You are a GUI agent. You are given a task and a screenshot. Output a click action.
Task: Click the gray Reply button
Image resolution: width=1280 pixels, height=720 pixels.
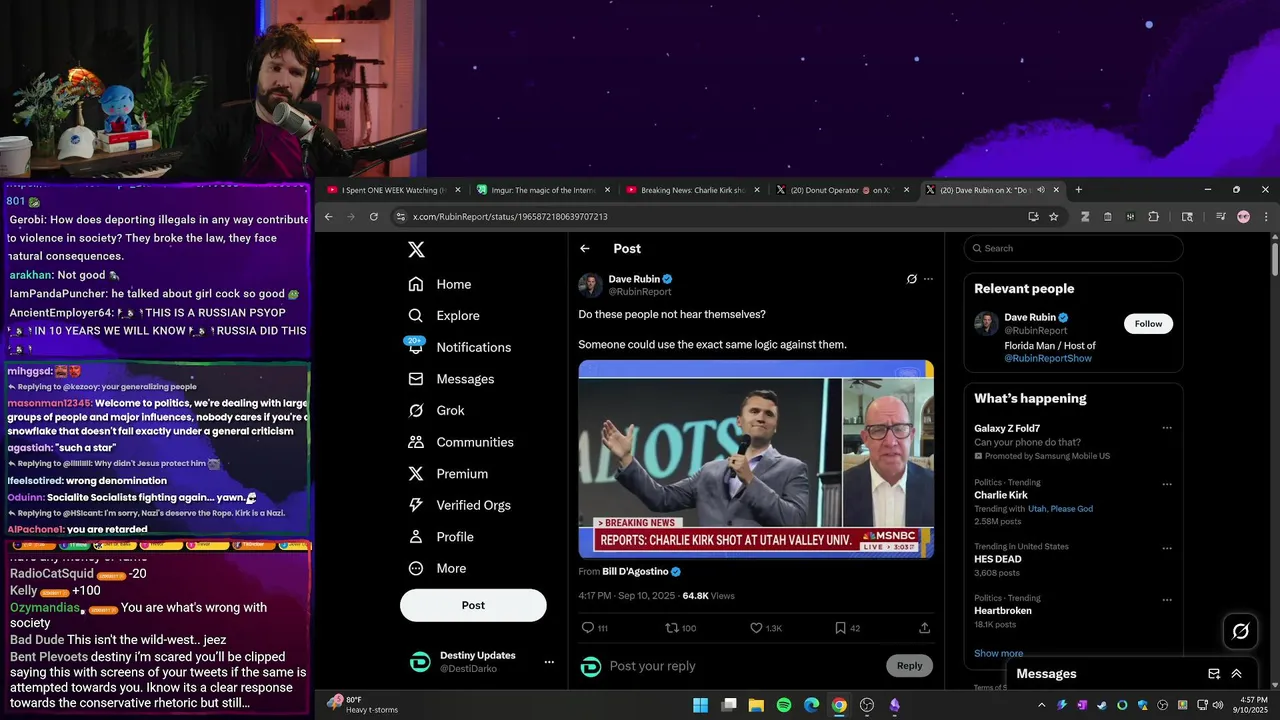[x=909, y=666]
